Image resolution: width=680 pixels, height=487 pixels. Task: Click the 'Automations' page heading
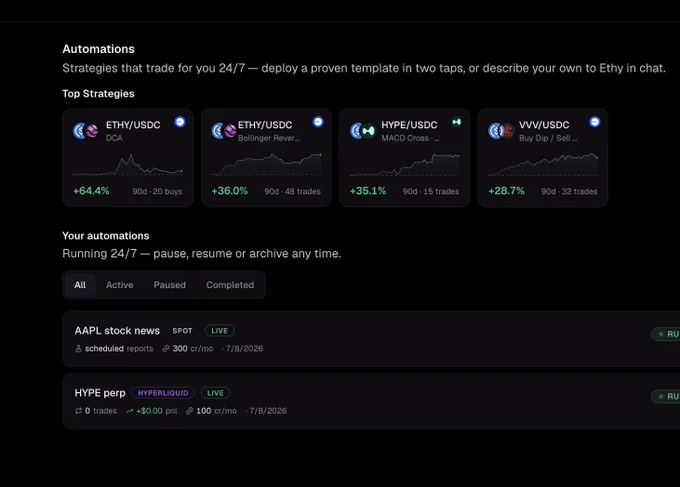pyautogui.click(x=98, y=49)
